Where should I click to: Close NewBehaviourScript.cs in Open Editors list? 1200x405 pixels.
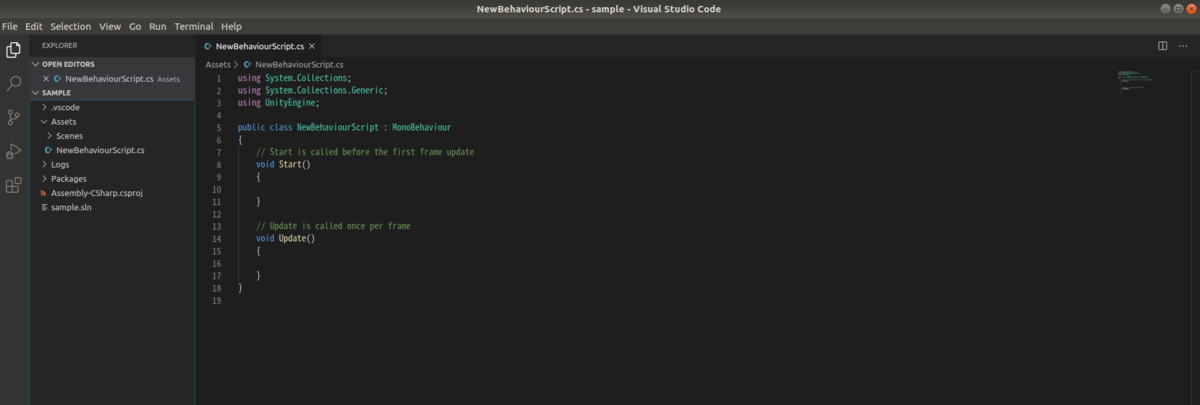click(x=46, y=78)
